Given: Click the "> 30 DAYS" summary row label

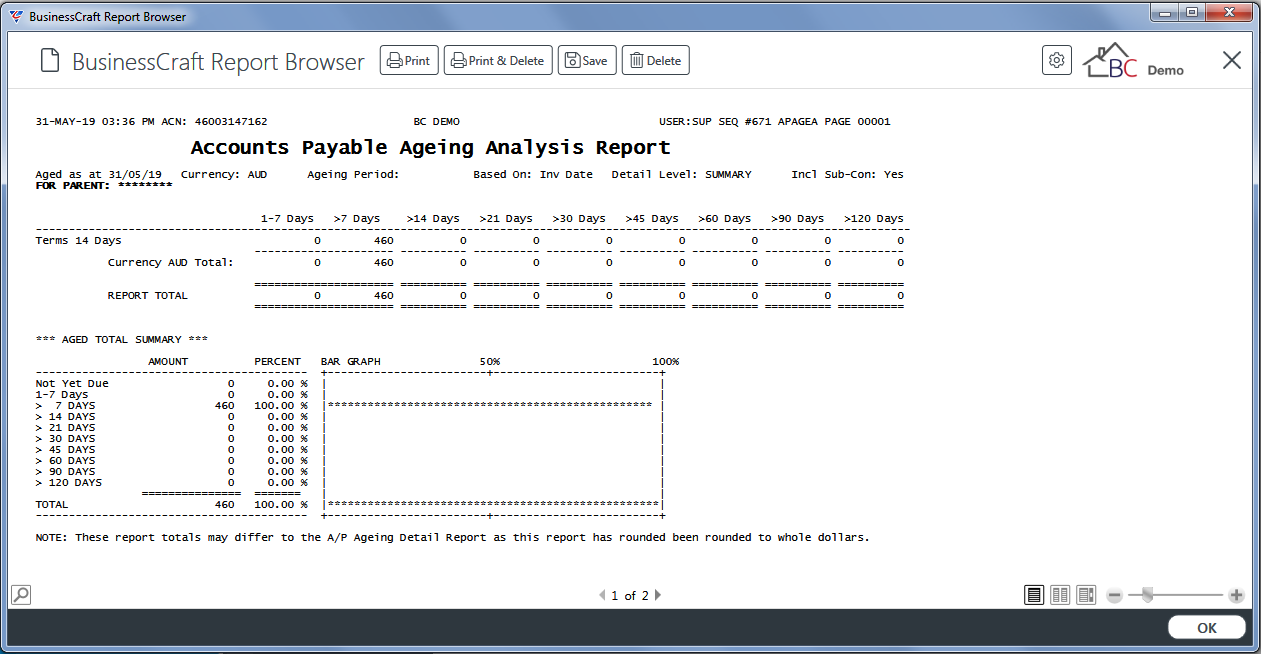Looking at the screenshot, I should [65, 439].
